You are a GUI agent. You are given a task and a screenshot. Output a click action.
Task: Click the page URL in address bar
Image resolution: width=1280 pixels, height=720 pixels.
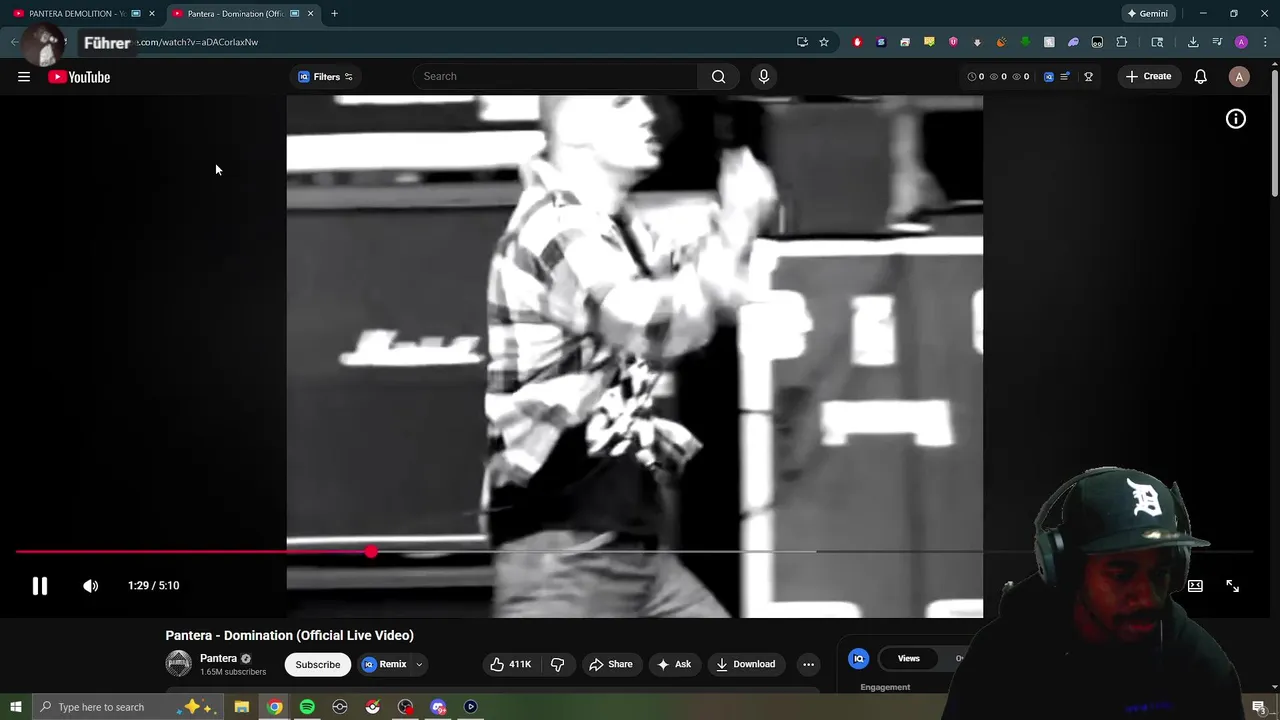(197, 42)
